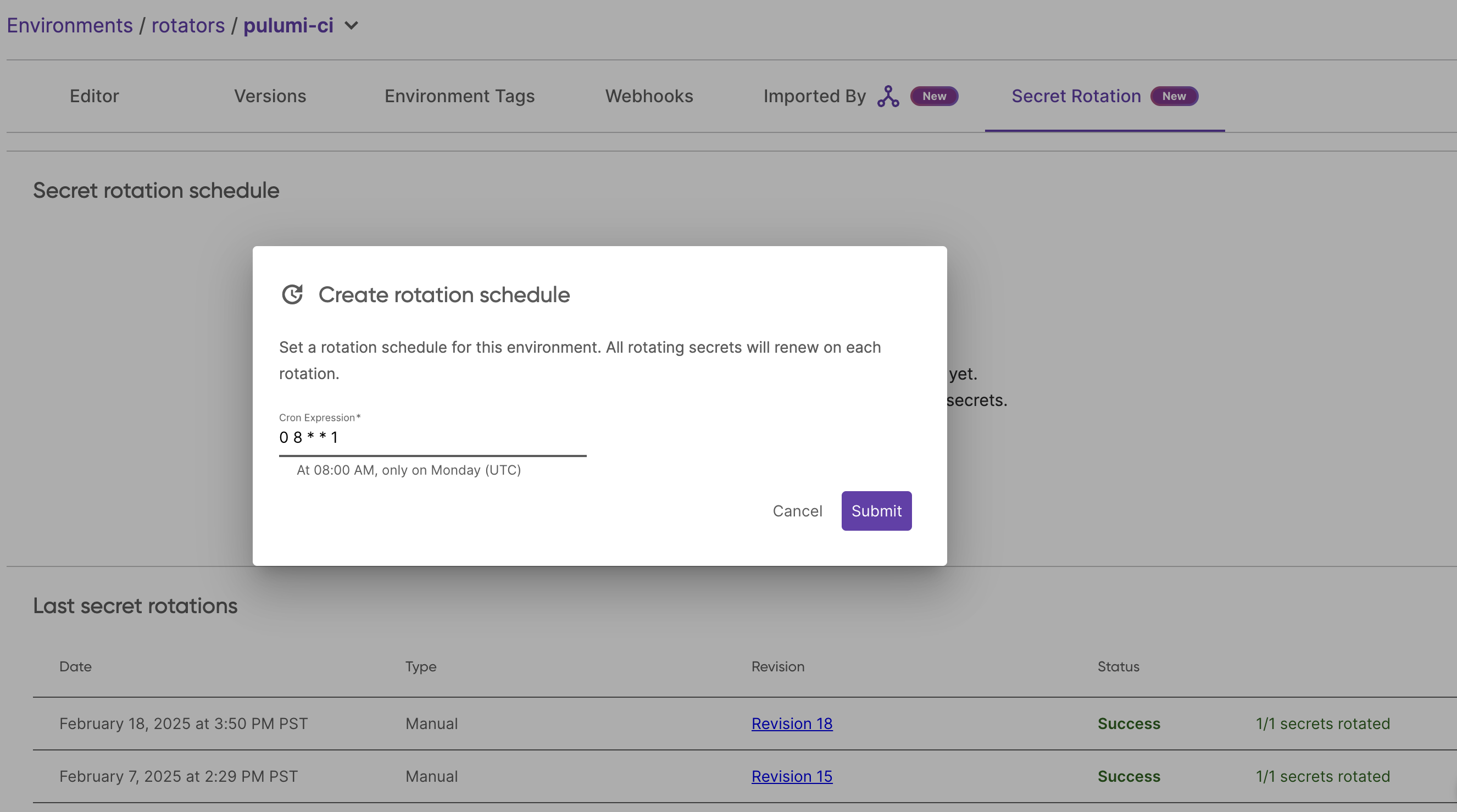Click the Cron Expression input field
This screenshot has height=812, width=1457.
[432, 437]
